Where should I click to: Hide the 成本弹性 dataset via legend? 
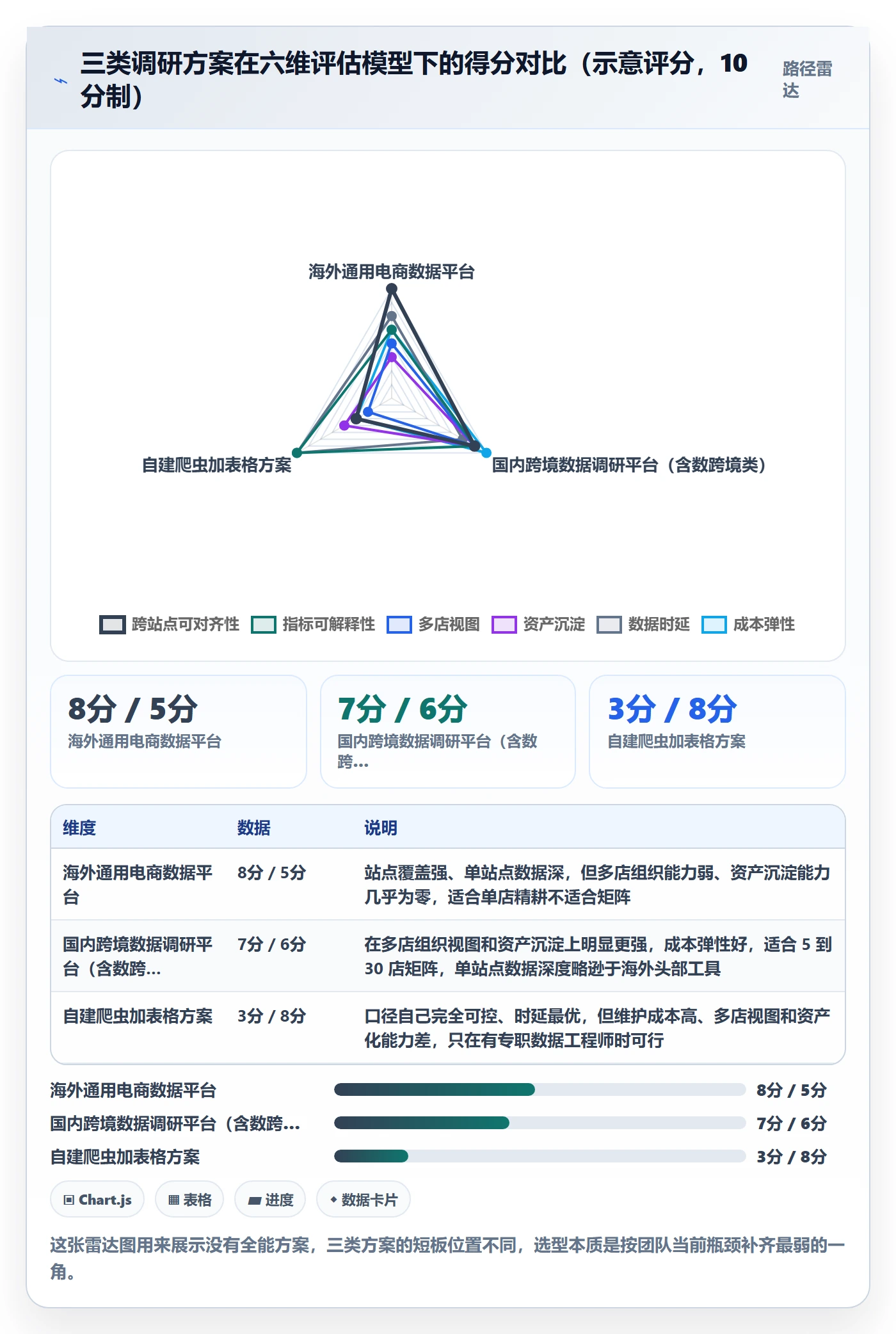[x=748, y=624]
